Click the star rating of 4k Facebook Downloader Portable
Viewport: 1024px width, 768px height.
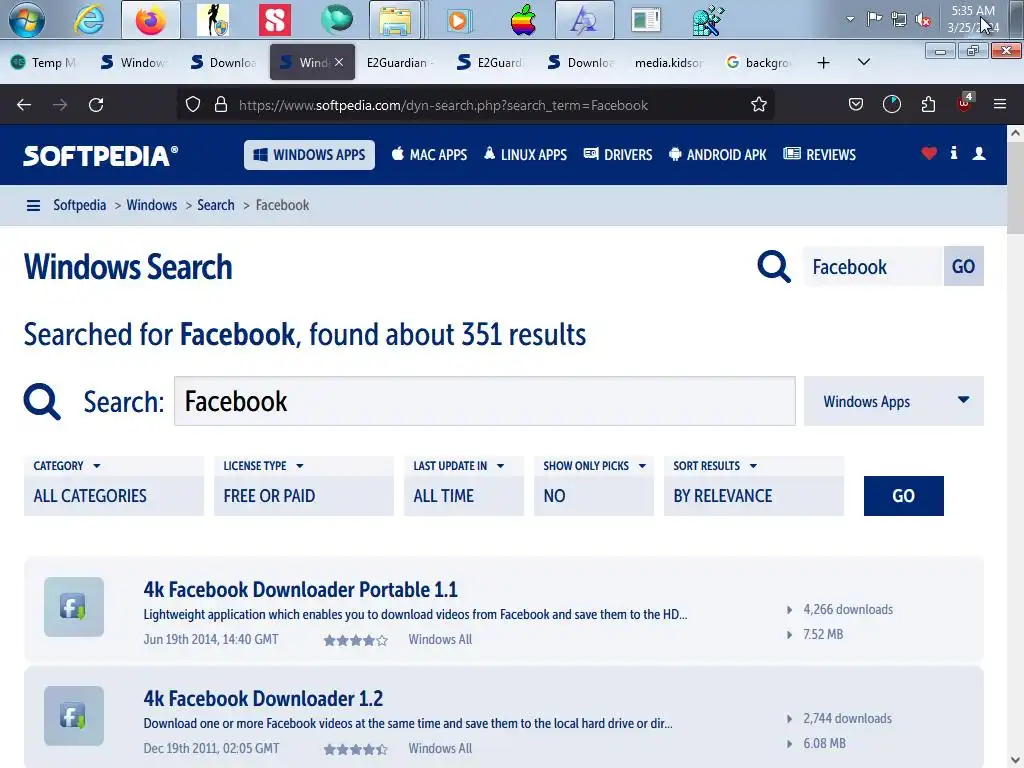coord(355,641)
